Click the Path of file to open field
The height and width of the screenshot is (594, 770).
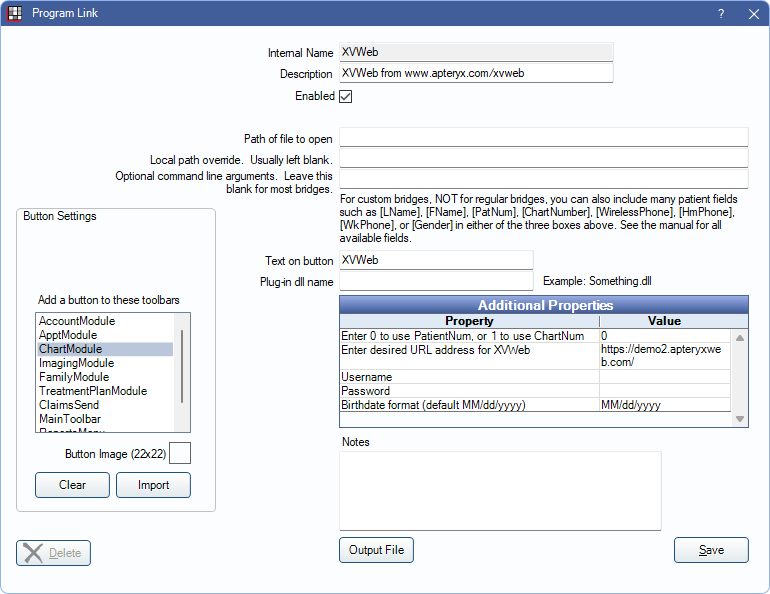[x=543, y=138]
